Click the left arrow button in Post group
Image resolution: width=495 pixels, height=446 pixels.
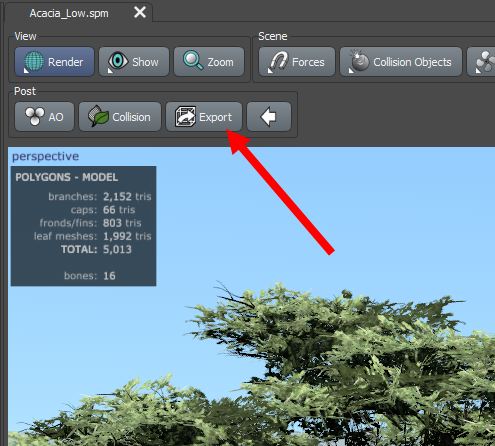tap(269, 117)
